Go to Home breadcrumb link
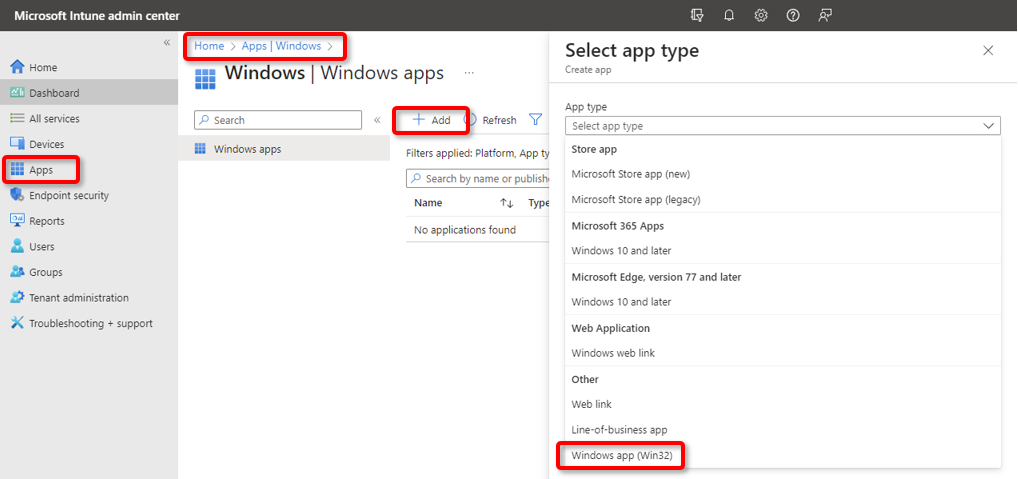Viewport: 1018px width, 479px height. click(209, 46)
